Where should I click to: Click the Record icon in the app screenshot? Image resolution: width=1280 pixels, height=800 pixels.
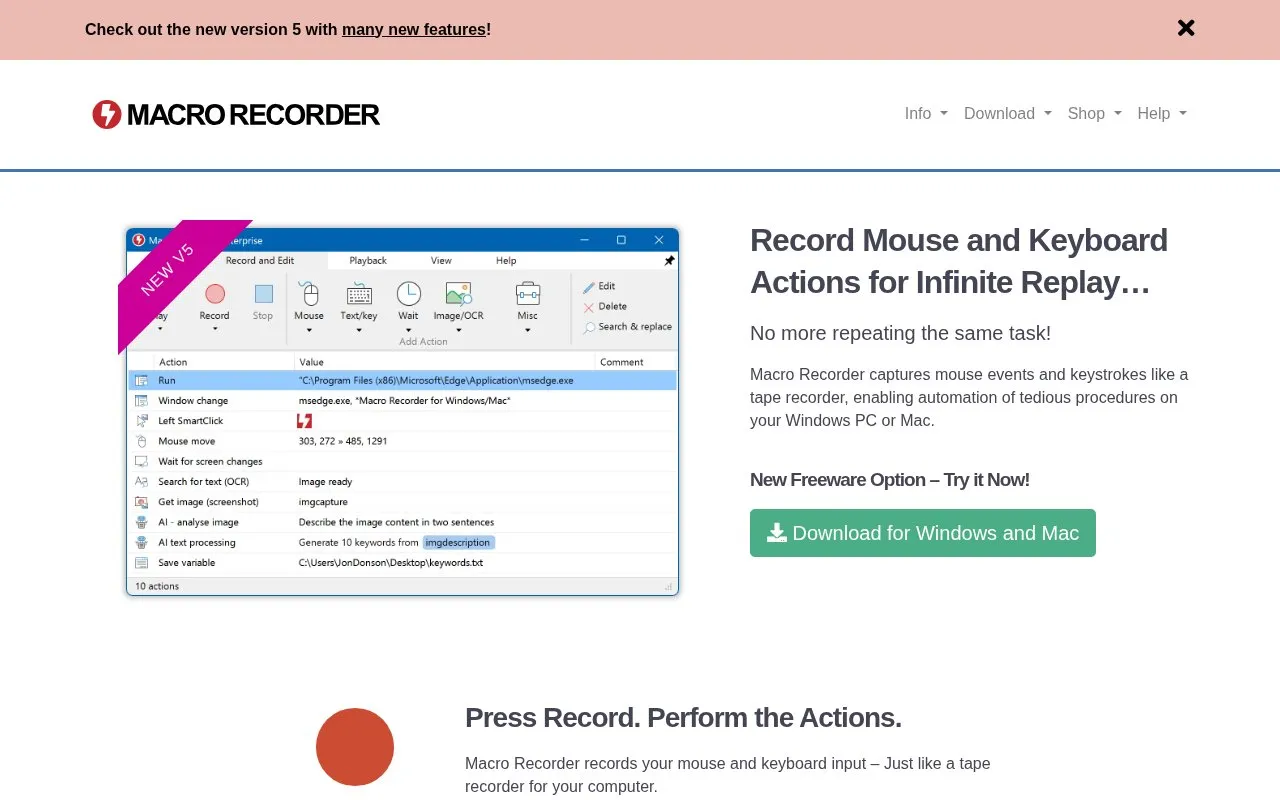pos(215,294)
